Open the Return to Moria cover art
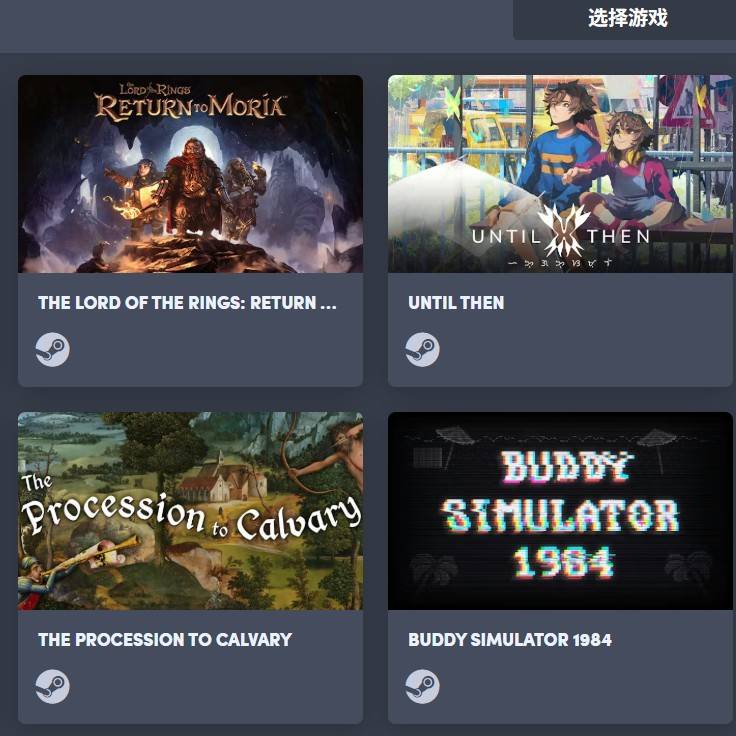This screenshot has height=736, width=736. click(x=190, y=174)
